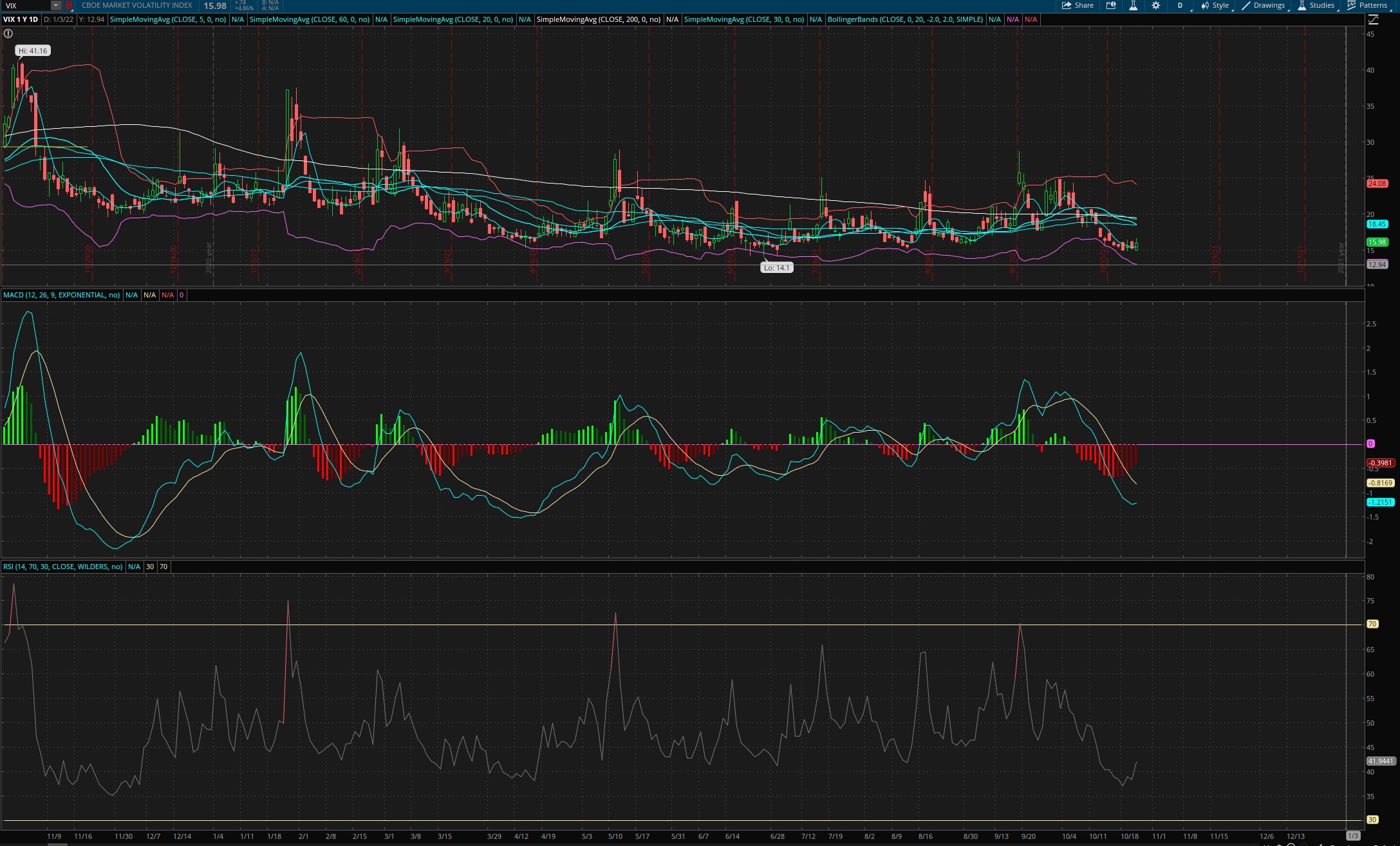Viewport: 1400px width, 846px height.
Task: Click the 1/3 date marker on time axis
Action: [1353, 836]
